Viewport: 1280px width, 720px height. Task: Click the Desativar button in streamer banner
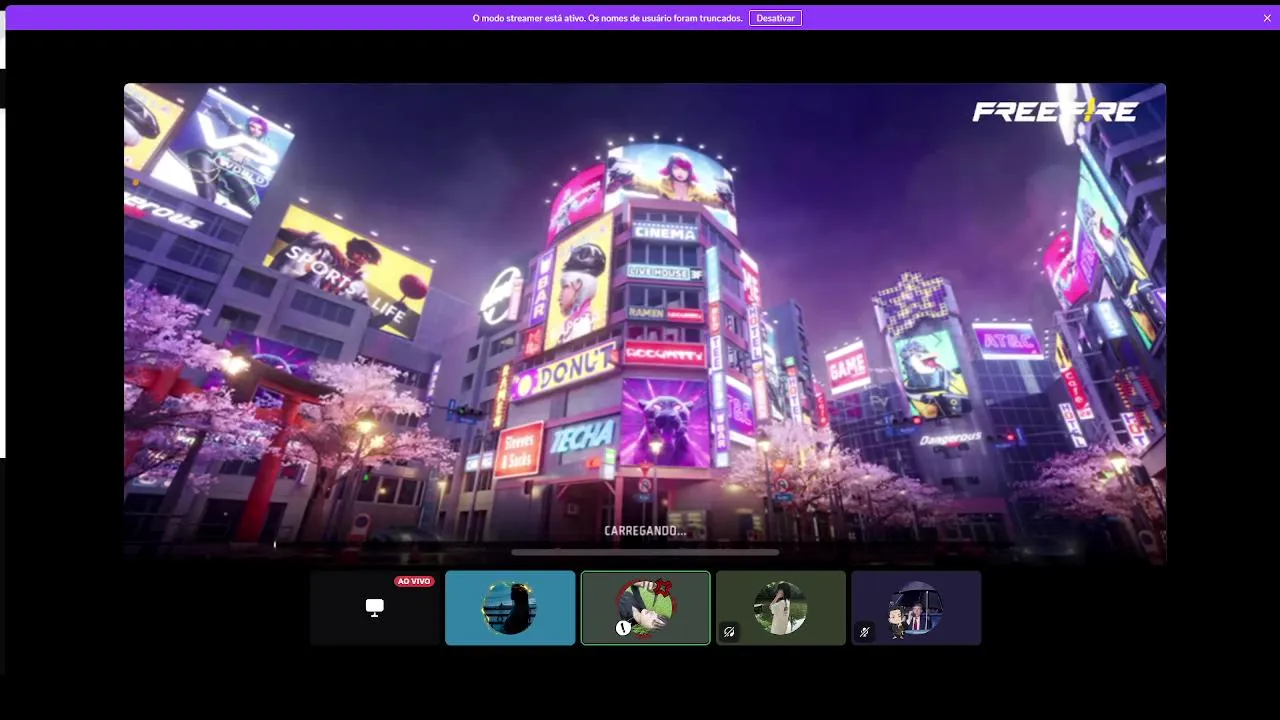point(775,18)
